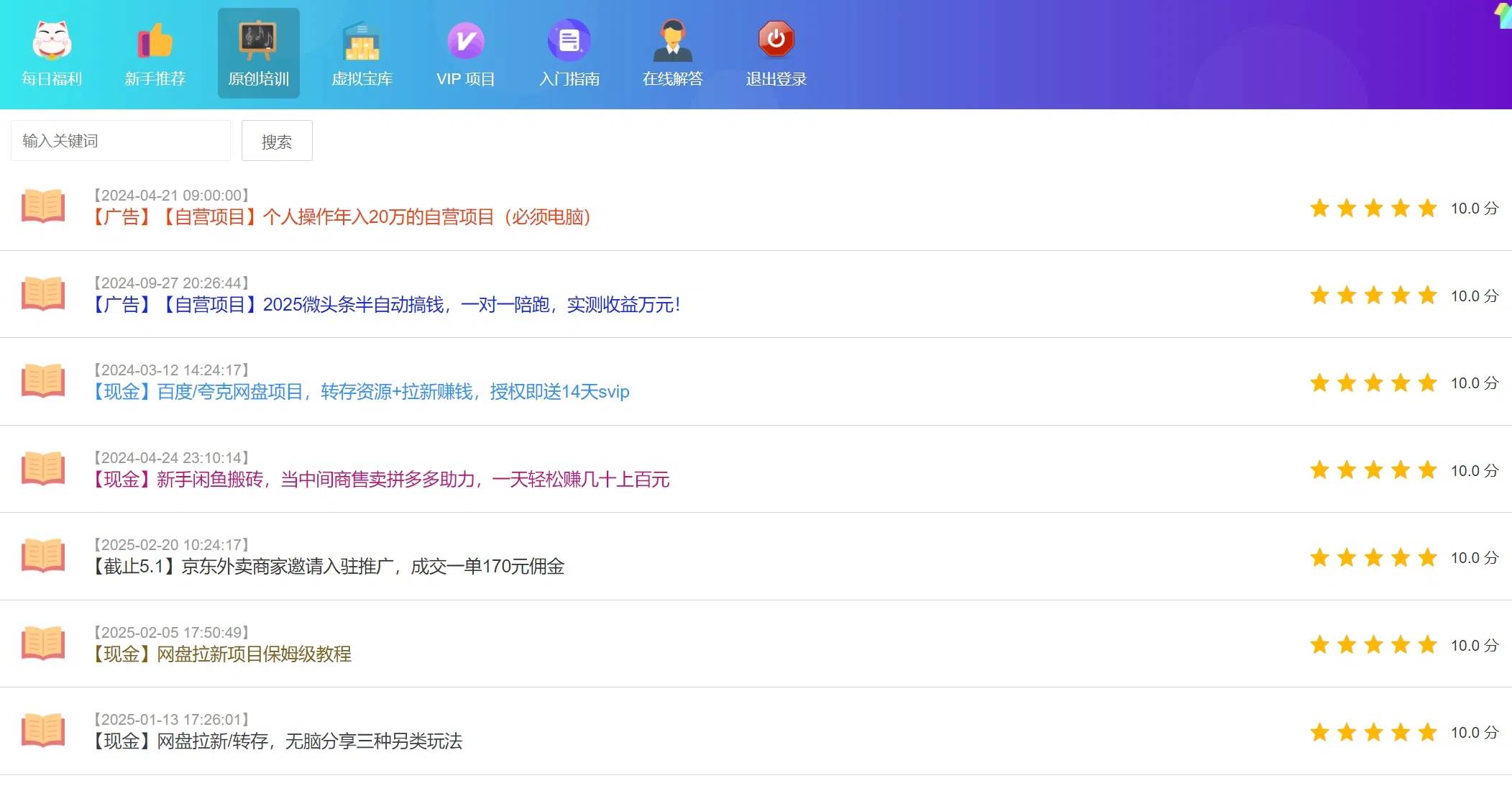Click 10.0 分 score on 保姆级教程 row

(x=1475, y=646)
